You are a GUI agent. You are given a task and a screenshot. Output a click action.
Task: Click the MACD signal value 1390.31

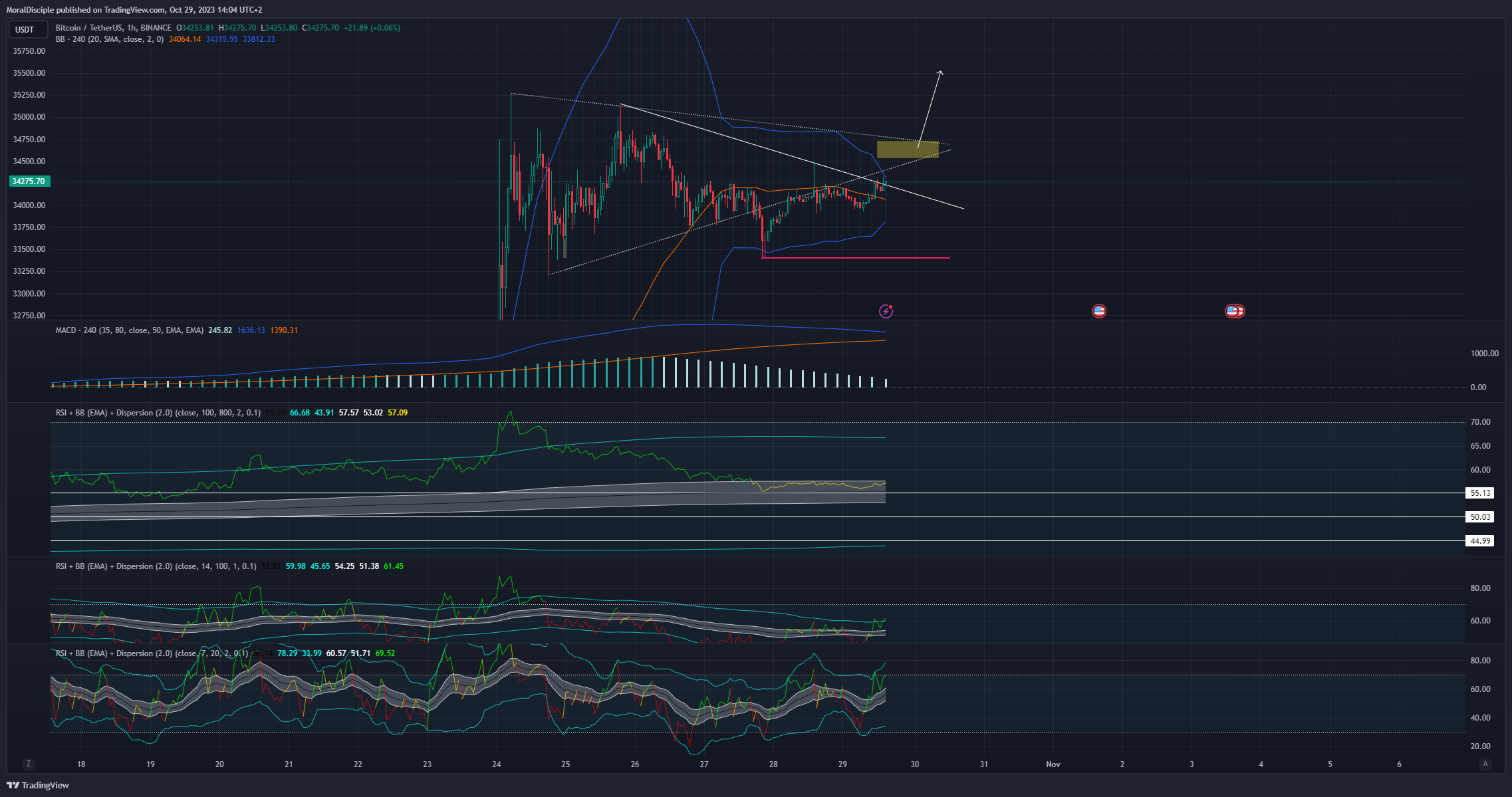[284, 330]
